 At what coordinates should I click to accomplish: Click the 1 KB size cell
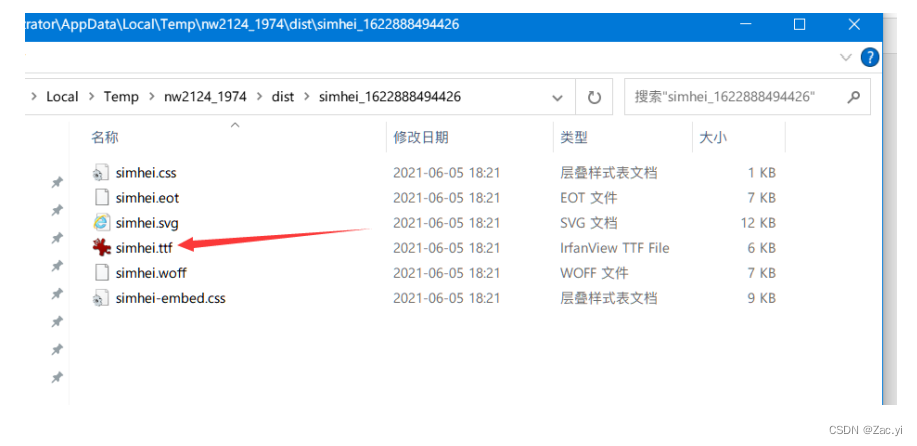point(763,173)
